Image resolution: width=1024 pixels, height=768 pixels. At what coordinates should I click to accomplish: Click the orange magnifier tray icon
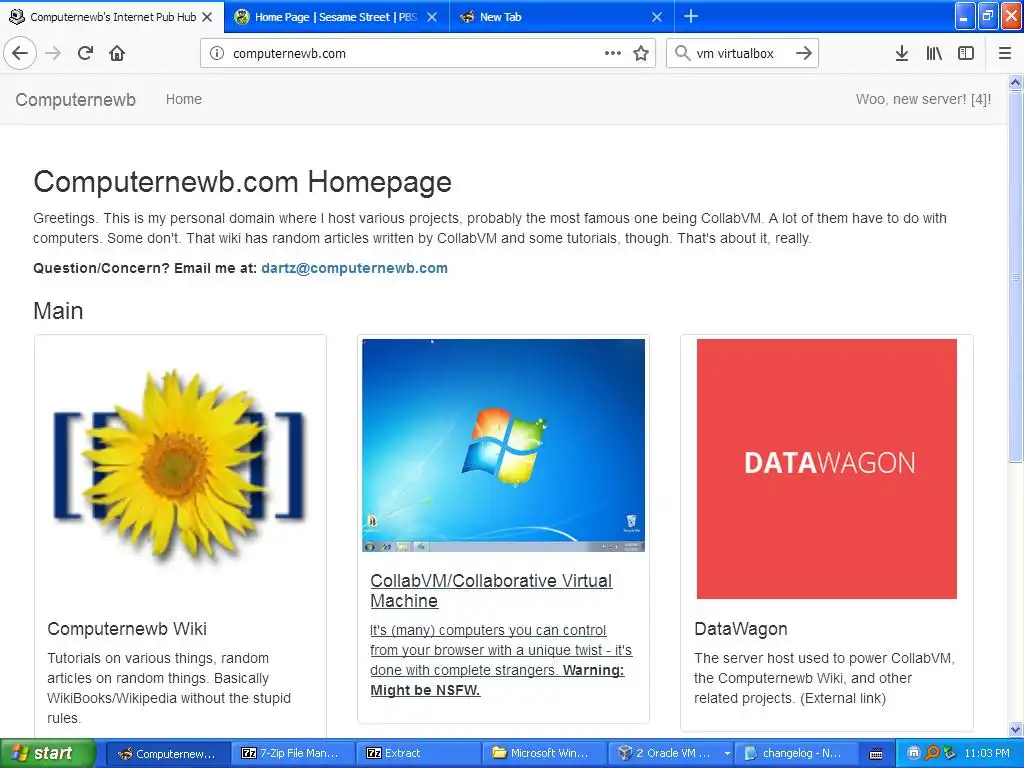tap(931, 753)
